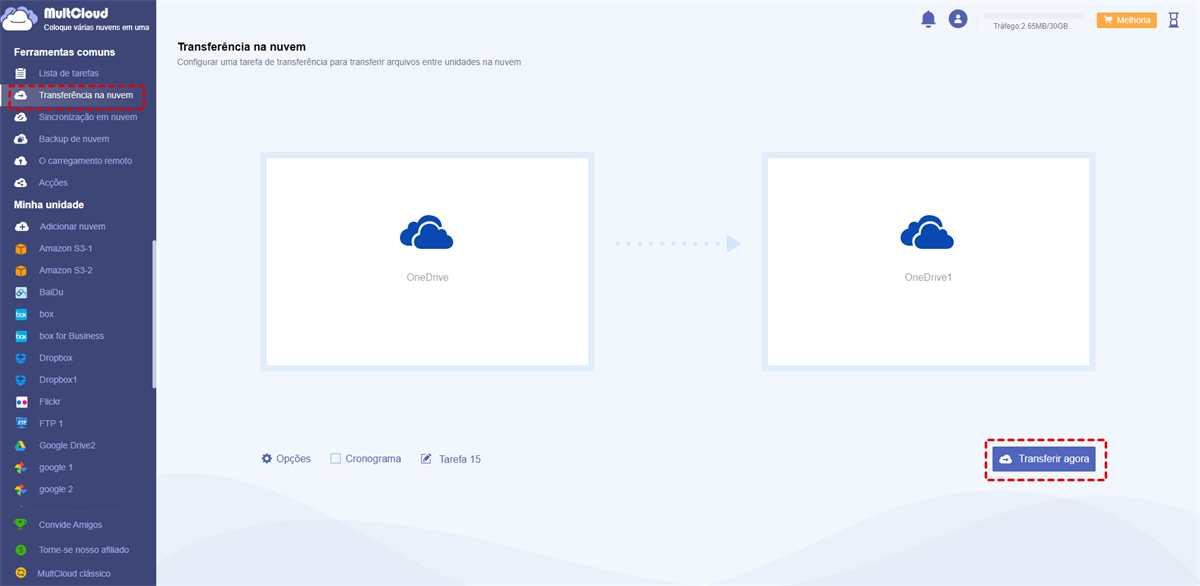Click the Adicionar nuvem plus-cloud icon
This screenshot has width=1200, height=586.
[20, 227]
